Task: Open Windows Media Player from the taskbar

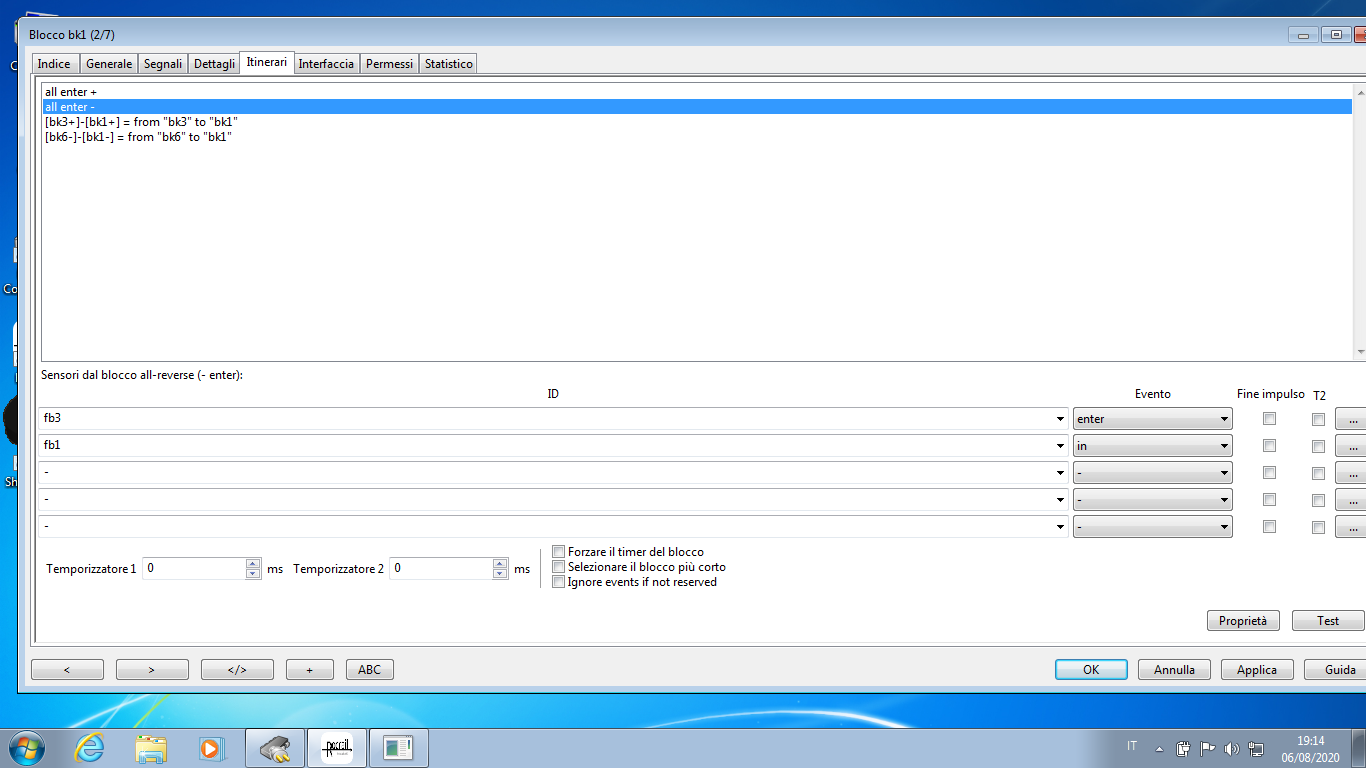Action: coord(210,748)
